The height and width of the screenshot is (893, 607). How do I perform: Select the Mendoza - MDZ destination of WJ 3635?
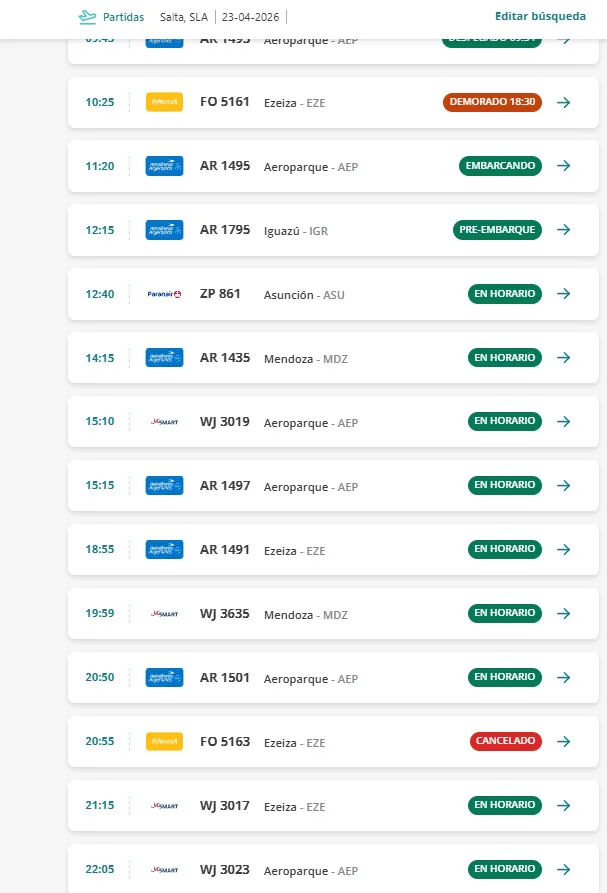click(306, 615)
